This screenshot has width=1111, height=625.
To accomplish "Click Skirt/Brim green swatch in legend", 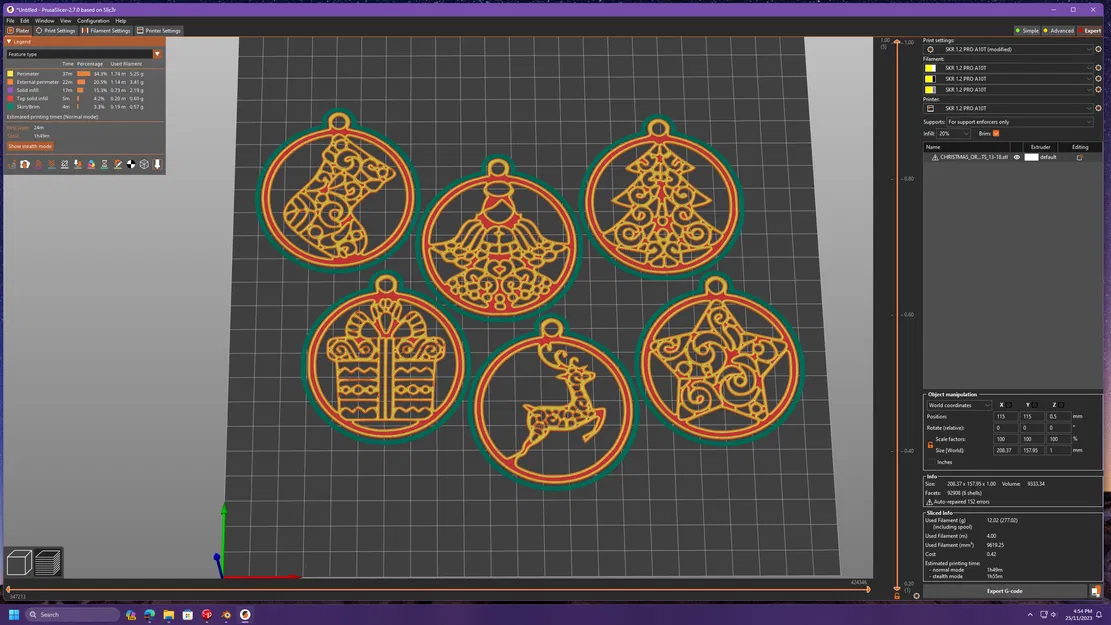I will 10,107.
